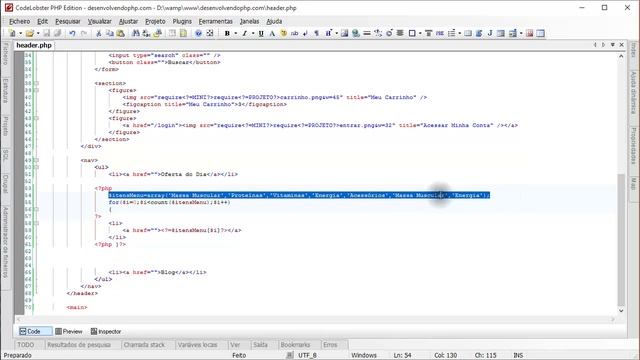Viewport: 640px width, 360px height.
Task: Click the Save toolbar icon
Action: [47, 33]
